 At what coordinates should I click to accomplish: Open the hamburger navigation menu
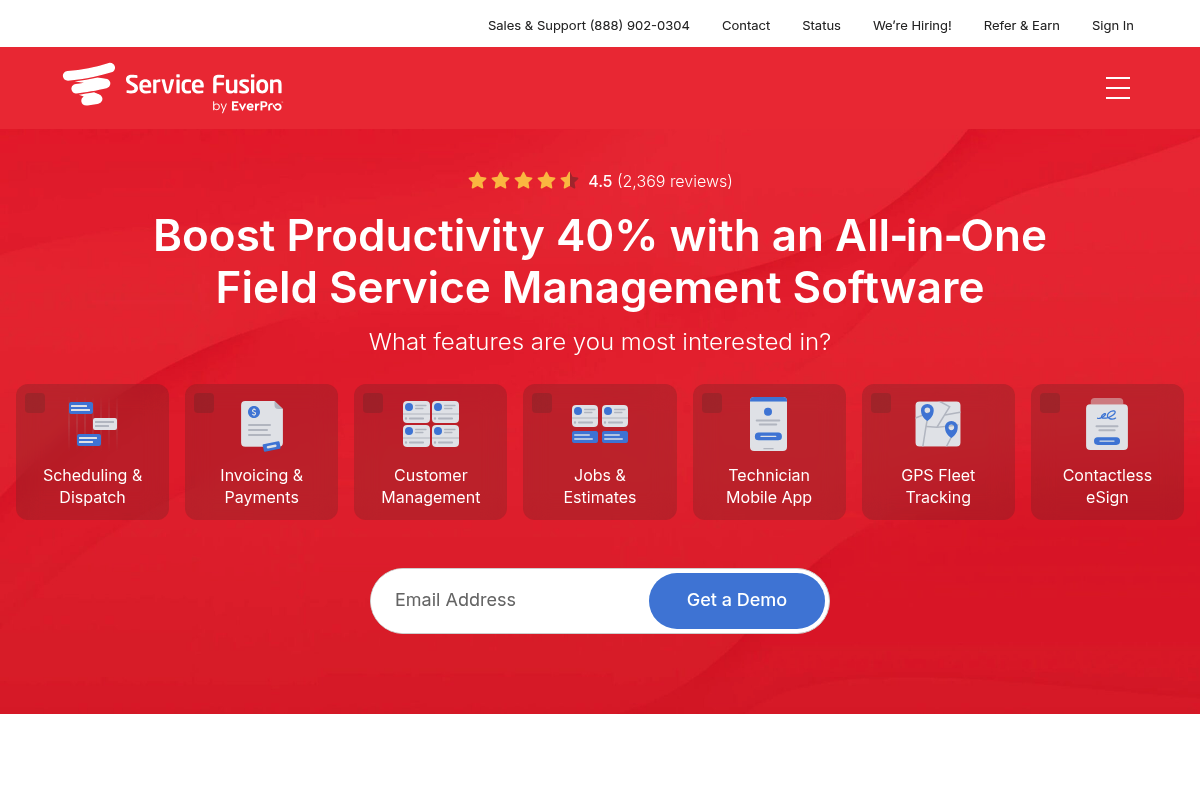point(1117,88)
